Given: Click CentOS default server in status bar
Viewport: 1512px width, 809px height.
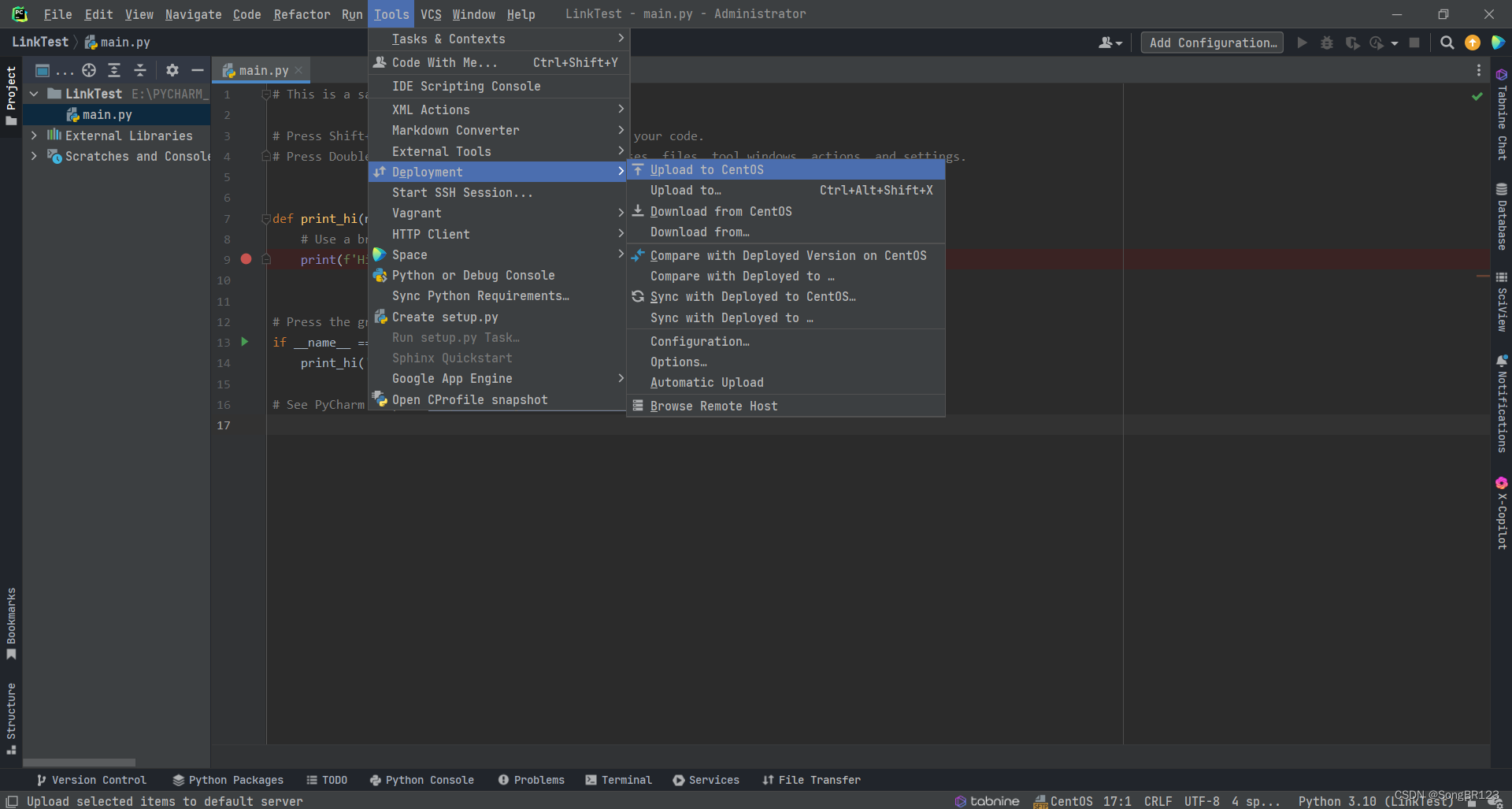Looking at the screenshot, I should click(x=1063, y=801).
